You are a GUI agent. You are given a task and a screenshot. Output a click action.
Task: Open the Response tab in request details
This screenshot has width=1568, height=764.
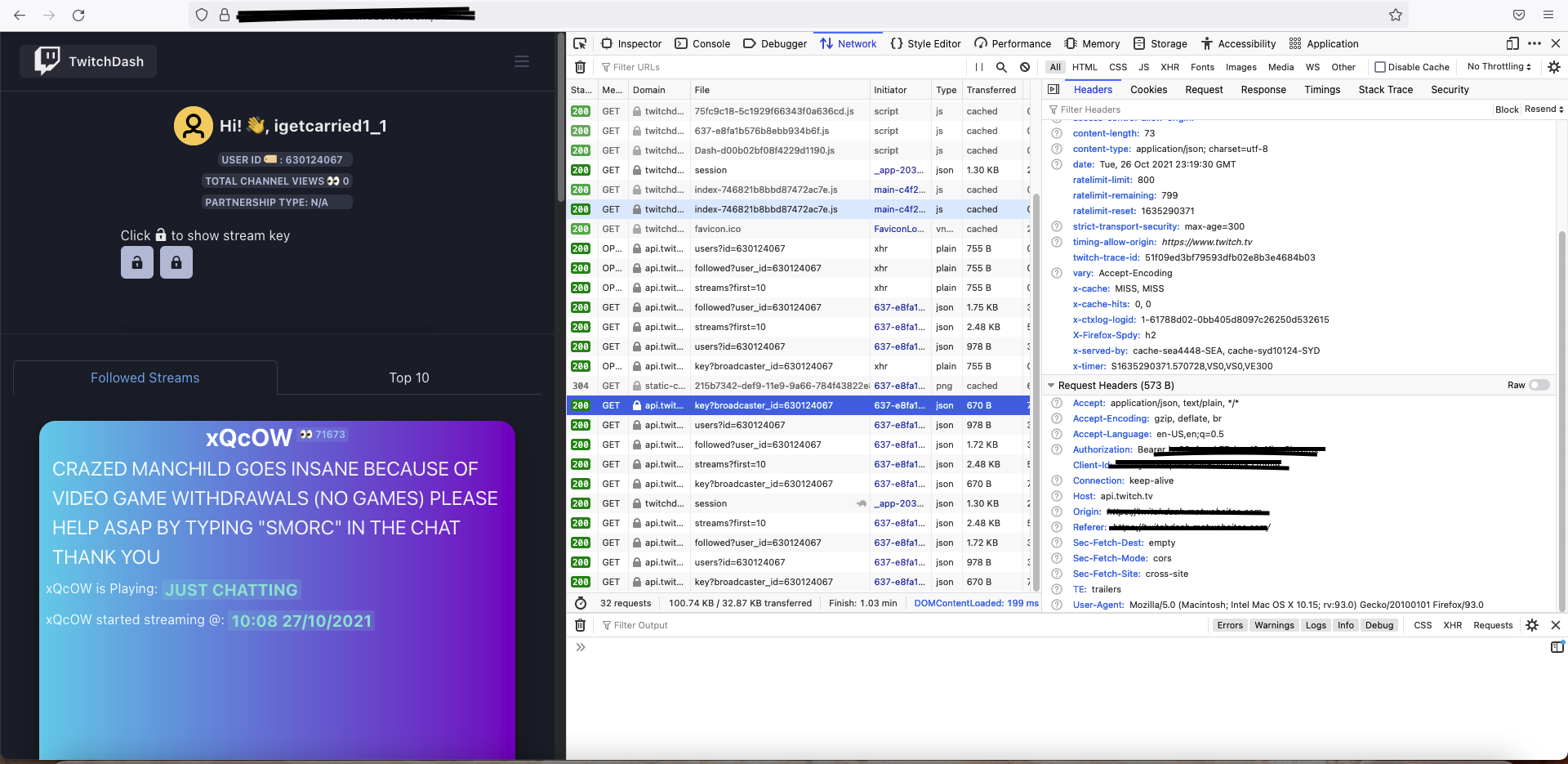click(1263, 90)
